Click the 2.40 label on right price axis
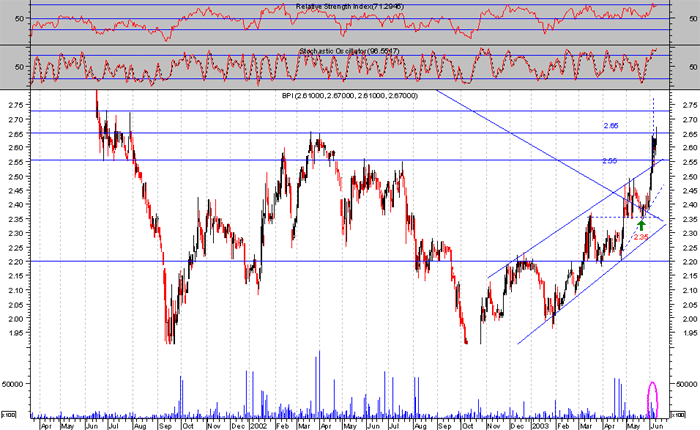 pos(690,205)
